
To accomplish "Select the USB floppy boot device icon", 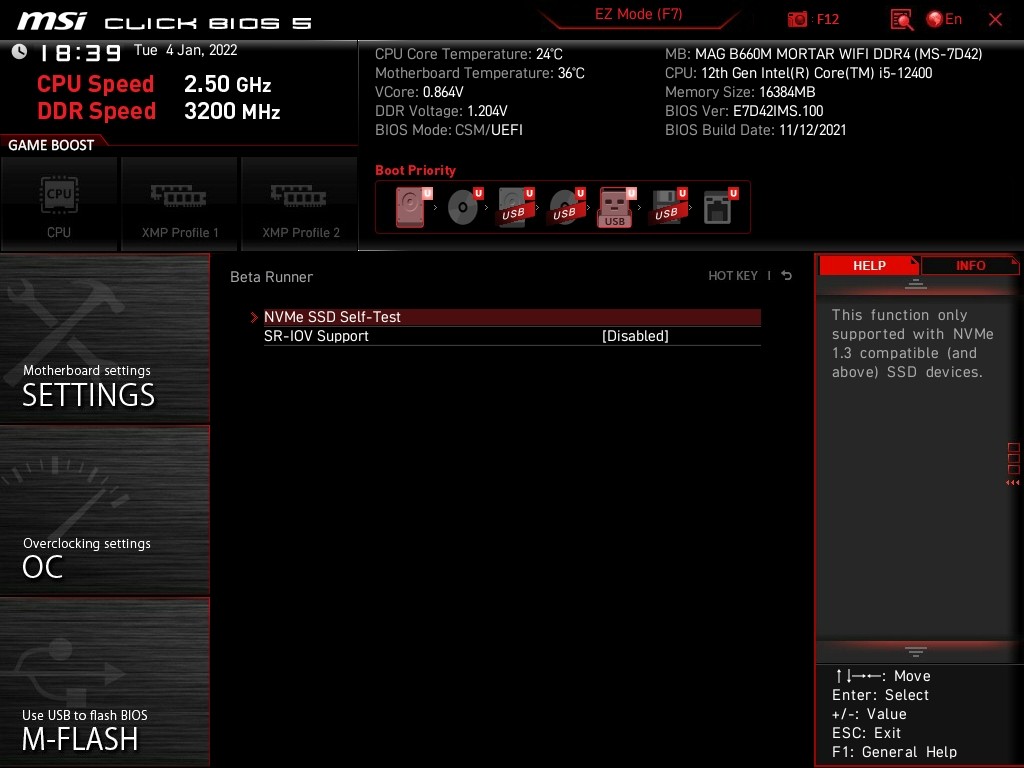I will pos(668,207).
